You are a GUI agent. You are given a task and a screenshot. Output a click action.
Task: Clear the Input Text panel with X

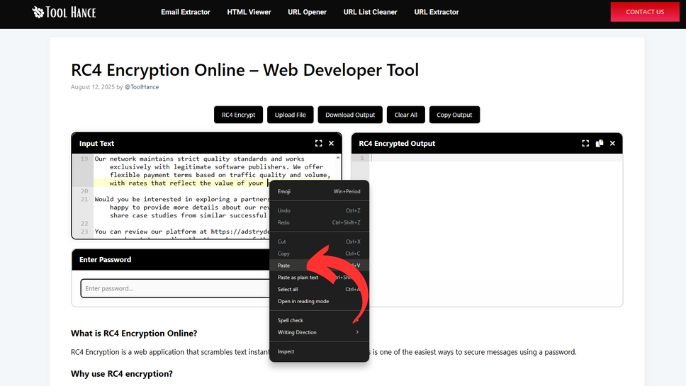pyautogui.click(x=331, y=143)
